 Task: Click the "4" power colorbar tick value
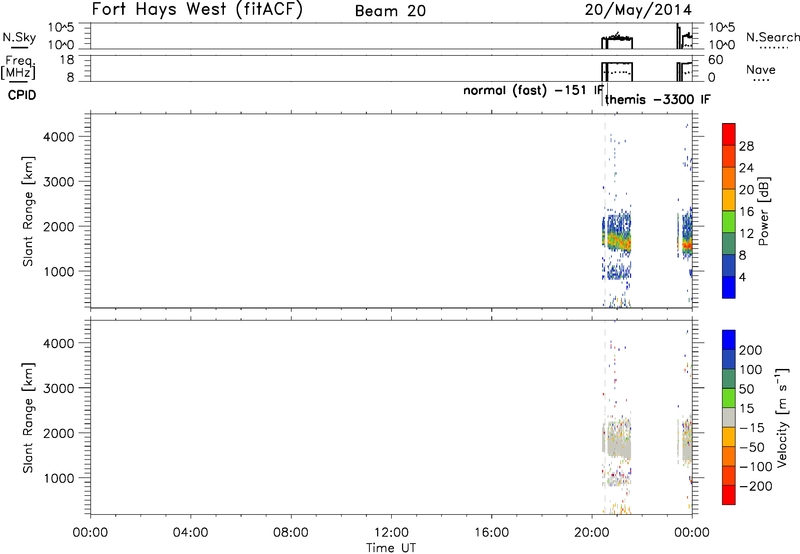tap(742, 277)
